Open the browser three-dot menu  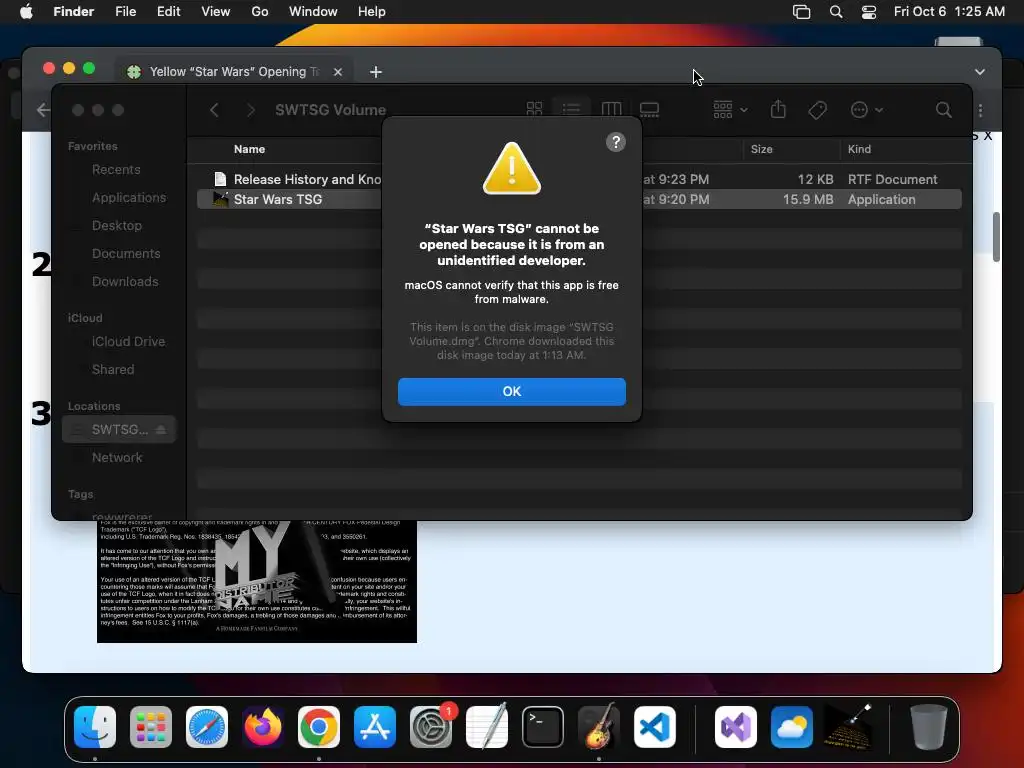980,110
